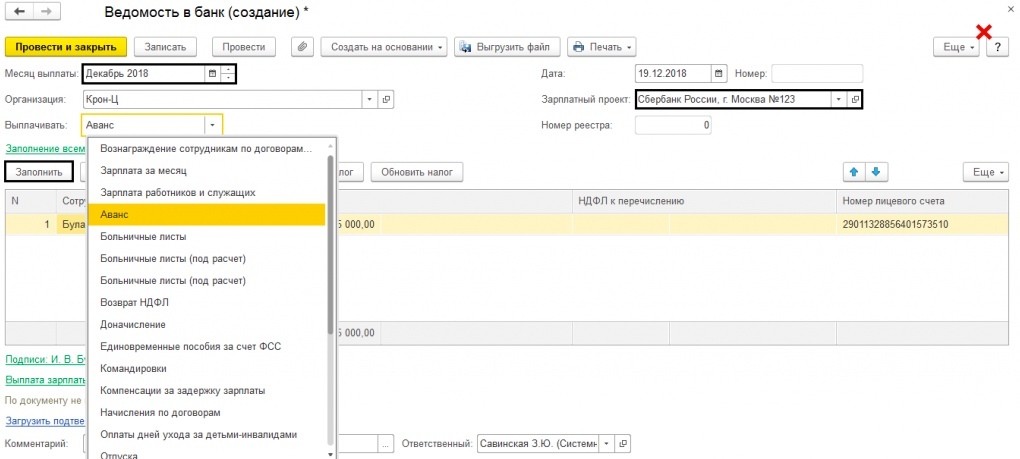Click the help question mark button
The width and height of the screenshot is (1020, 459).
click(997, 47)
